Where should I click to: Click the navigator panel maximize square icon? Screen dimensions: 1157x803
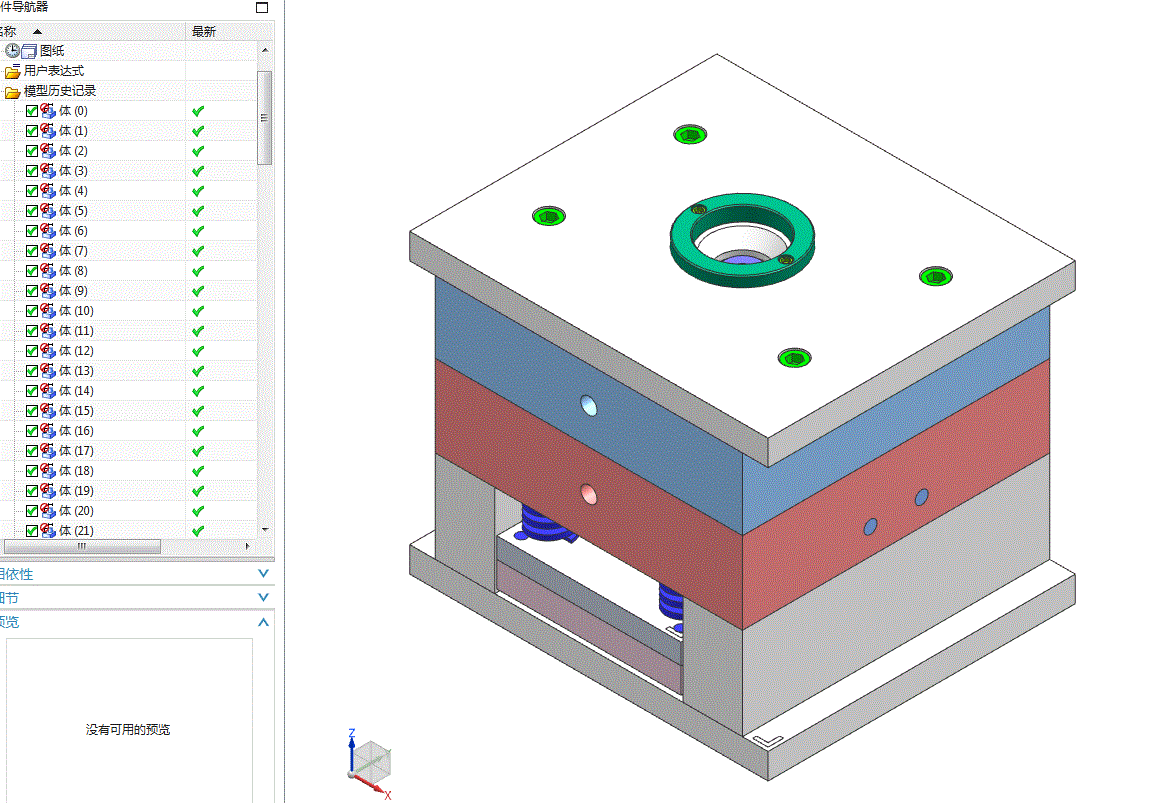tap(262, 7)
